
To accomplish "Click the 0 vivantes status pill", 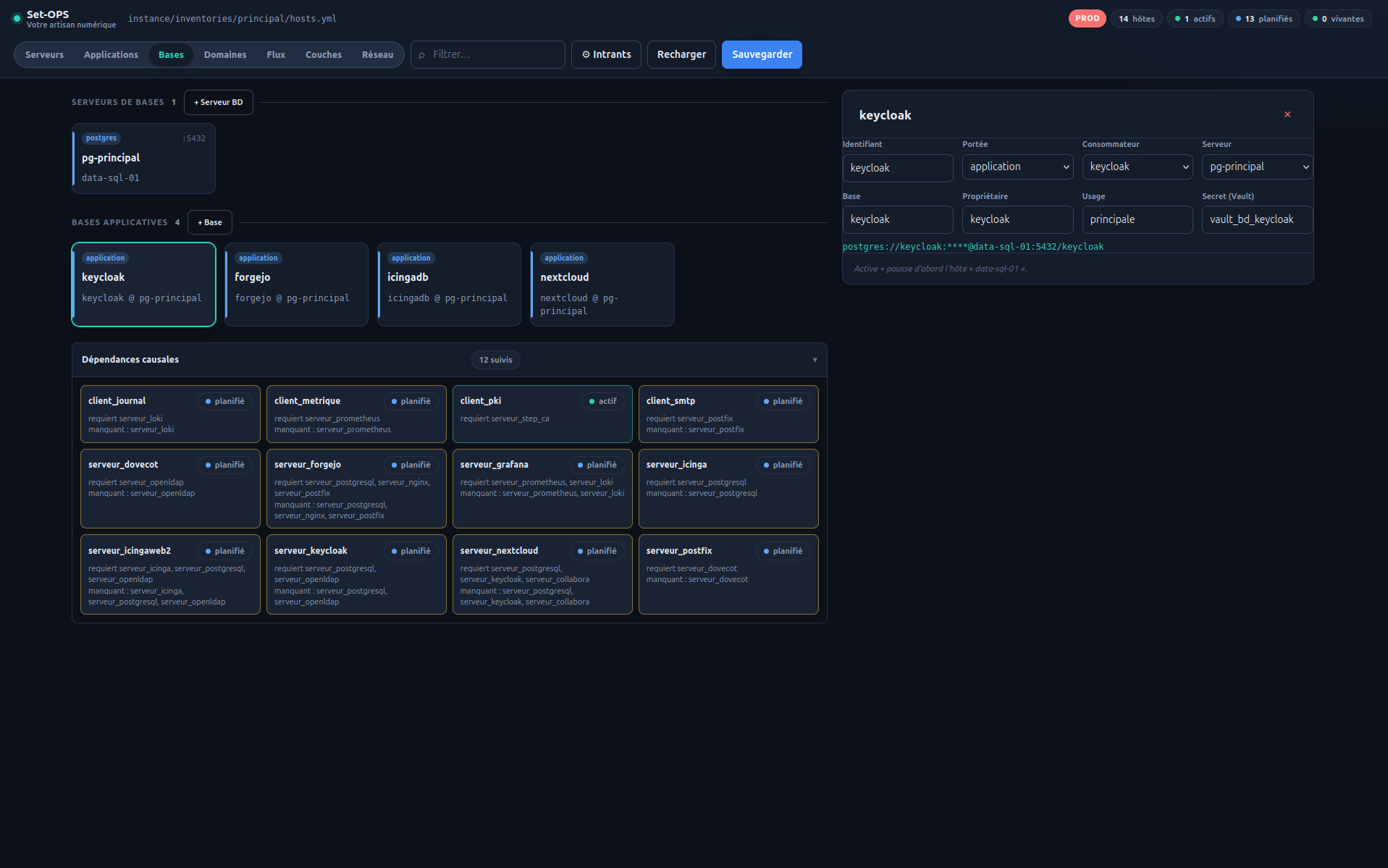I will coord(1338,19).
